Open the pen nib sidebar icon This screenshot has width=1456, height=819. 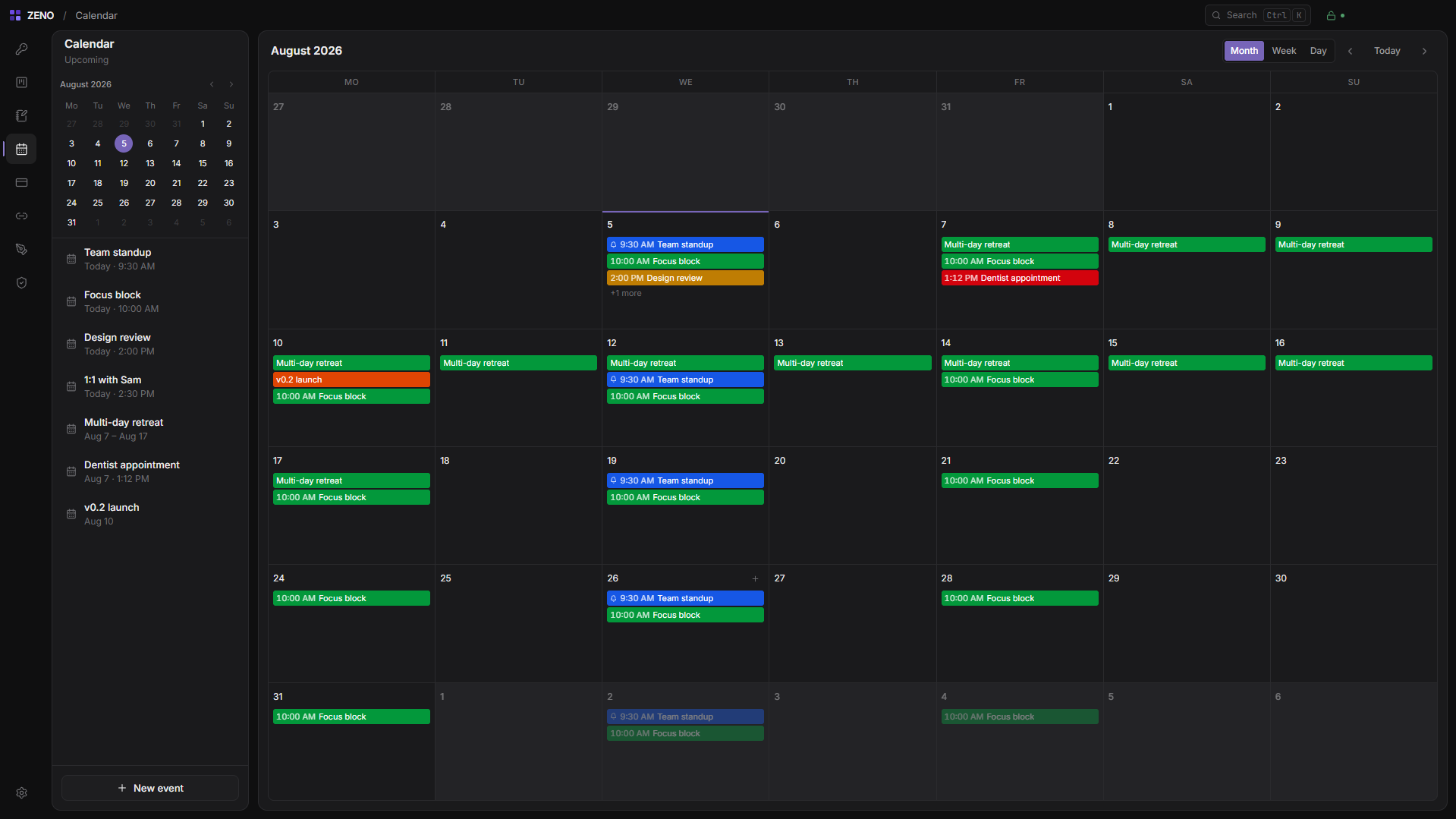tap(21, 249)
